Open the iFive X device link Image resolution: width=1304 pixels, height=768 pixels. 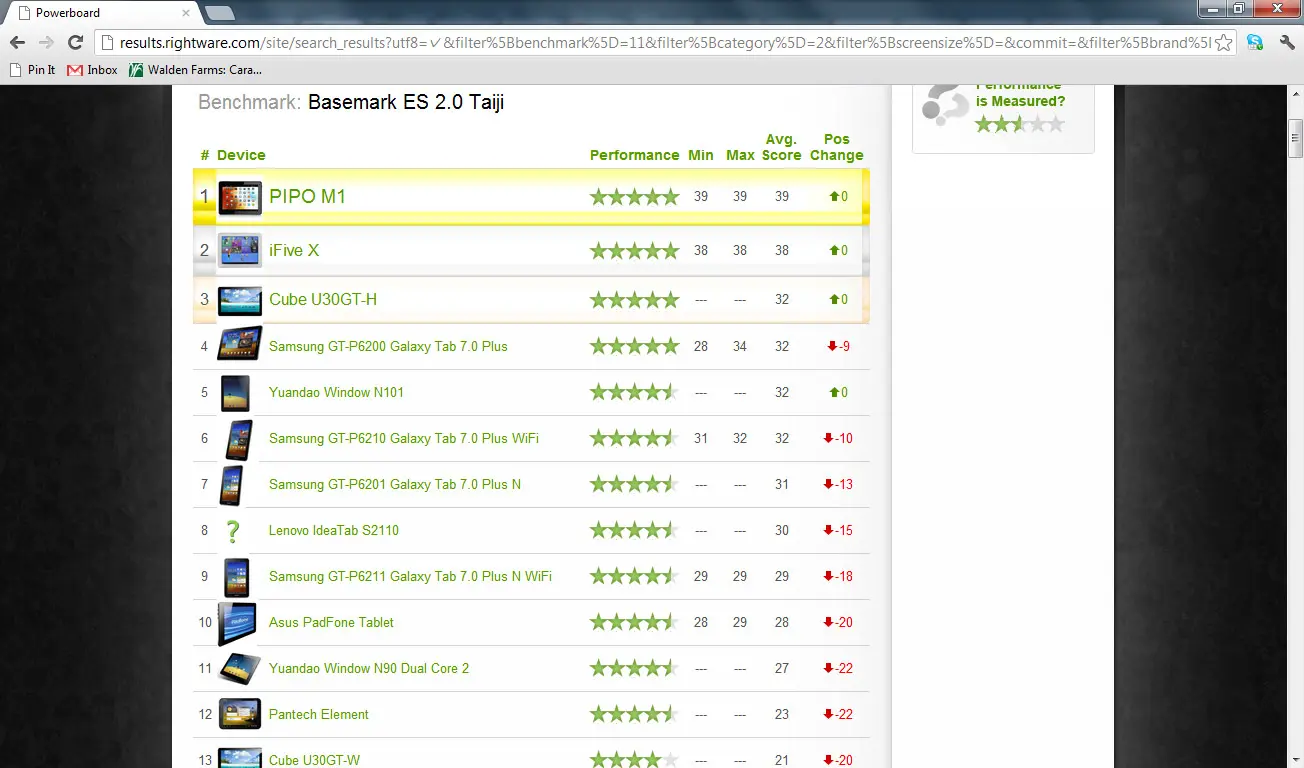(294, 250)
